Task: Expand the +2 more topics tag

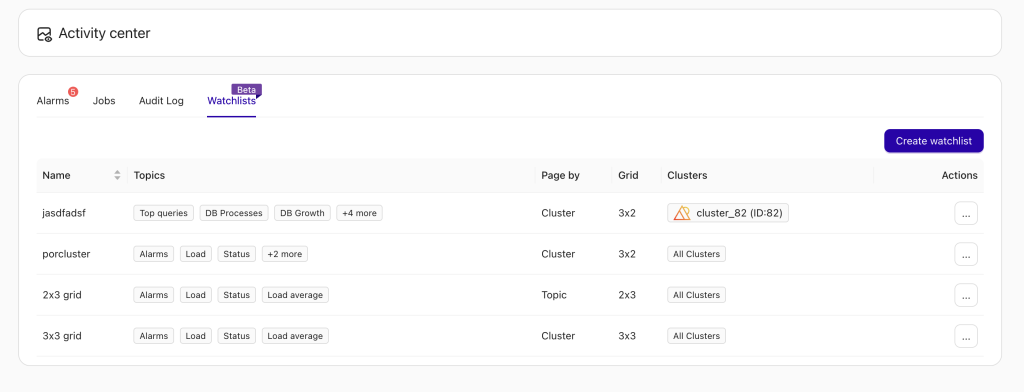Action: (285, 254)
